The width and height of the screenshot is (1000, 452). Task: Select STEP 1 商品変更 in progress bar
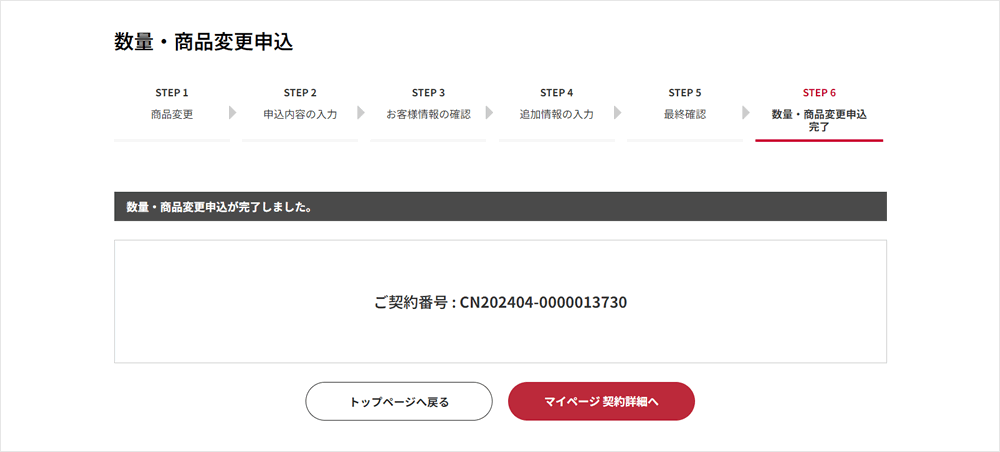tap(172, 104)
